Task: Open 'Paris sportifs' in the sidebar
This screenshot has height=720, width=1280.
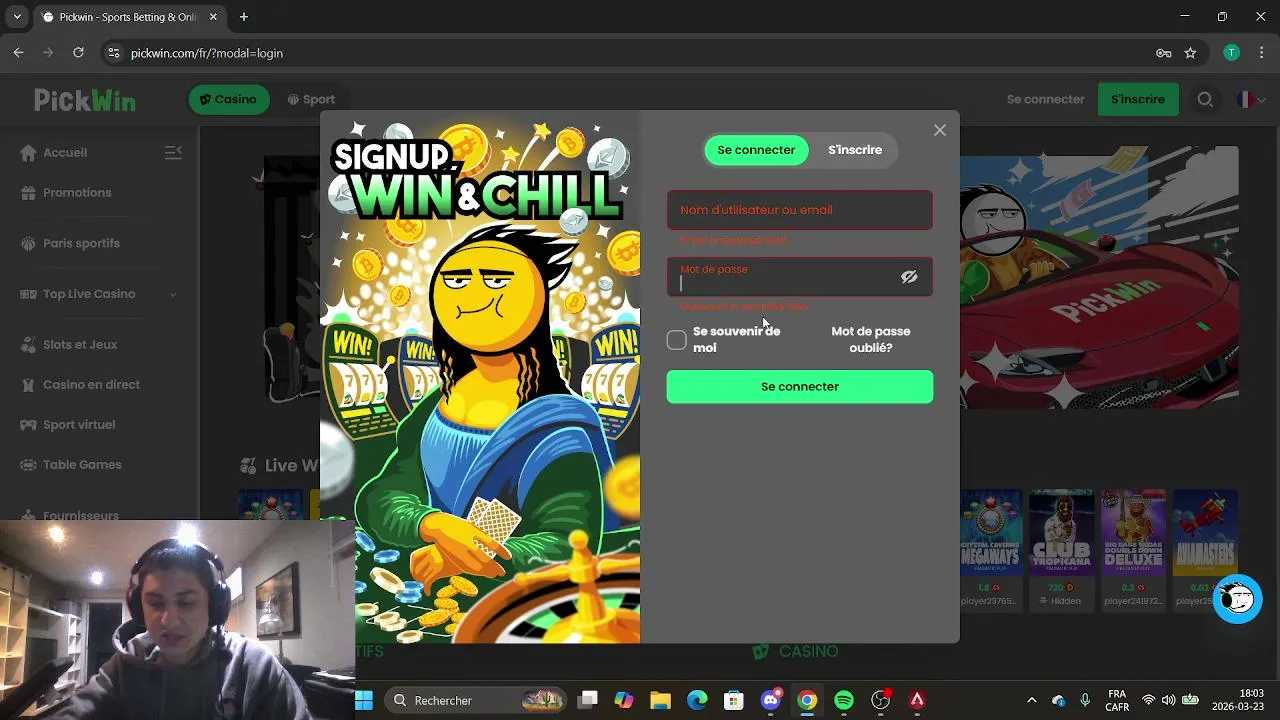Action: [81, 244]
